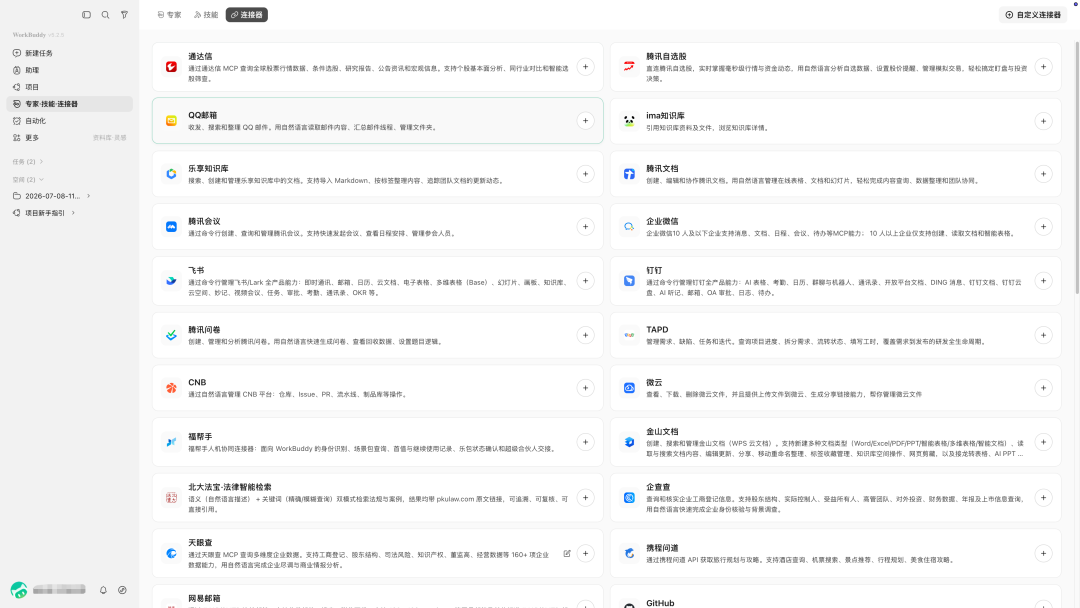Toggle the sidebar panel icon
The width and height of the screenshot is (1080, 608).
(86, 14)
